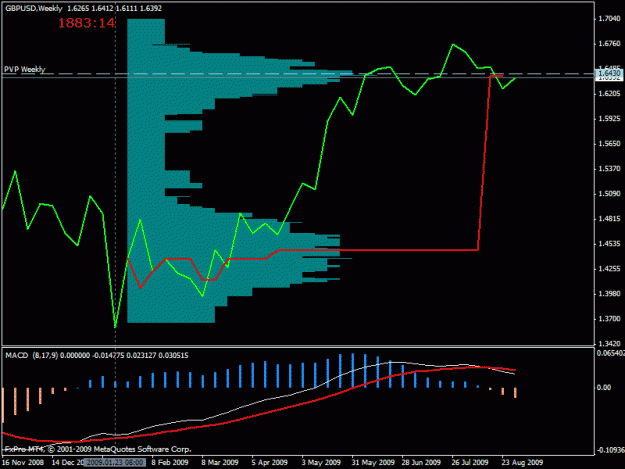Click the 1.3420 price axis label

click(609, 343)
